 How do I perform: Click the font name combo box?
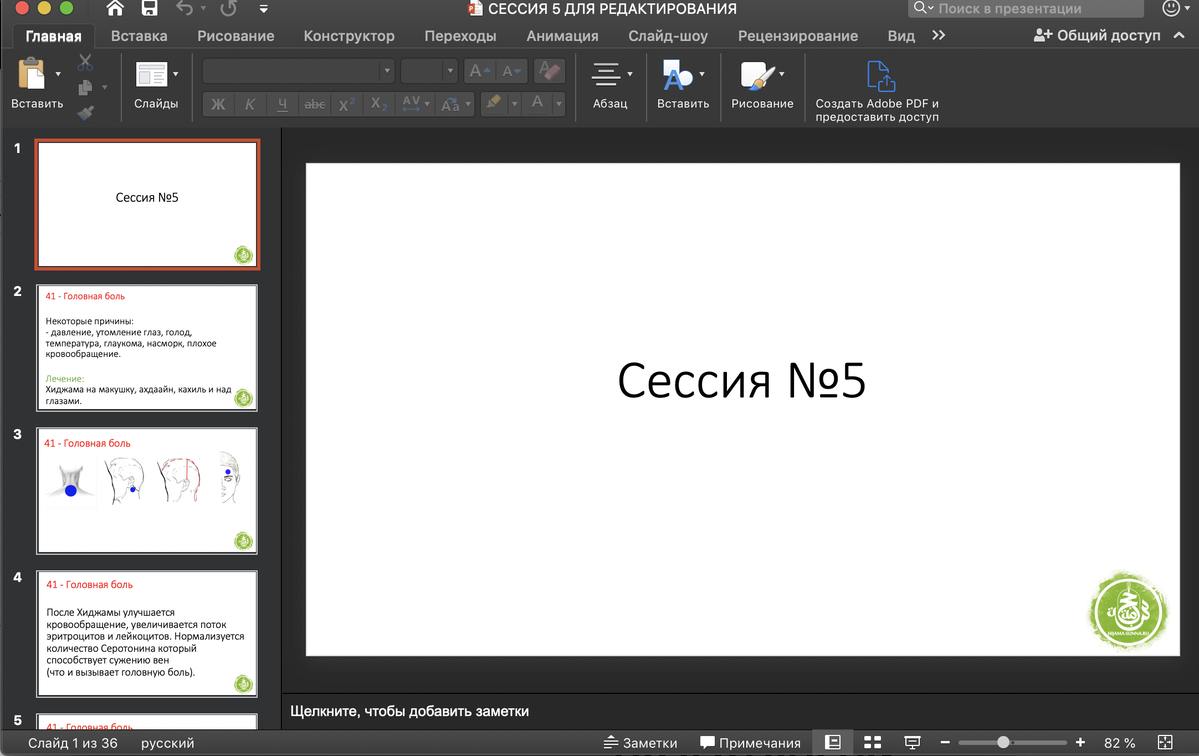click(298, 70)
